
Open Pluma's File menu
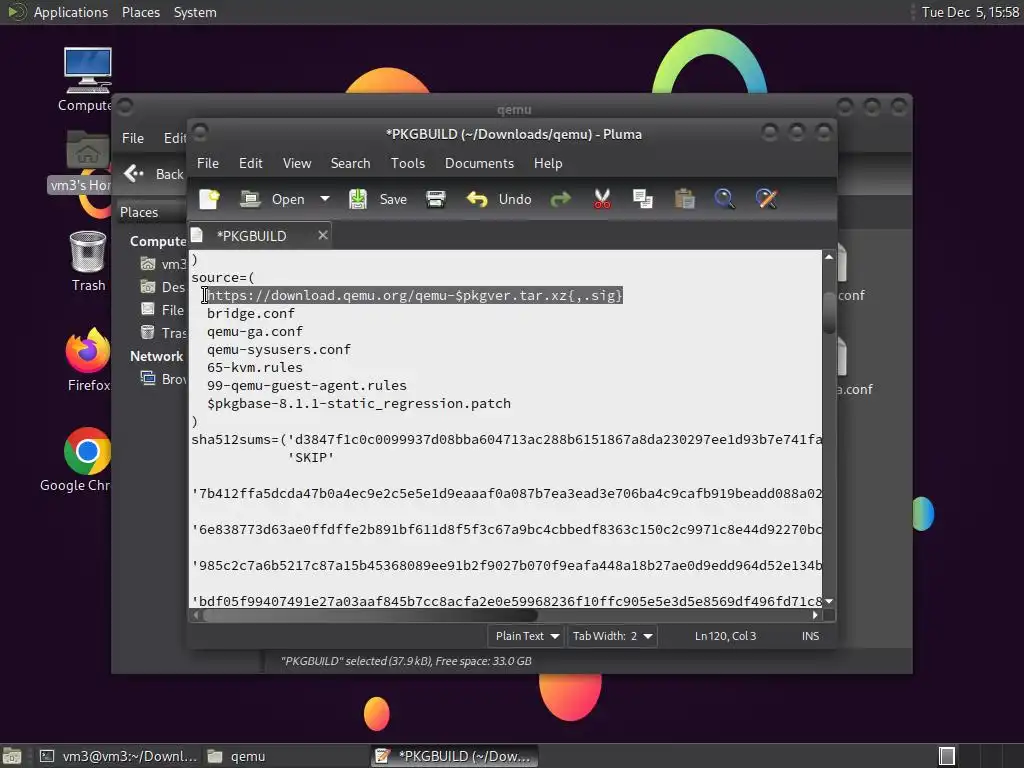tap(208, 163)
